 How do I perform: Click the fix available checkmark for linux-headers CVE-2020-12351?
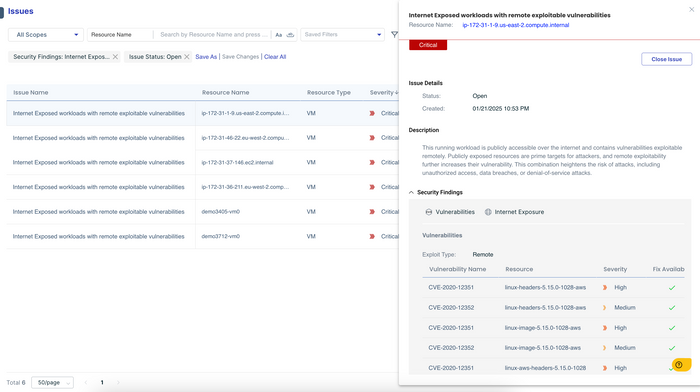672,288
